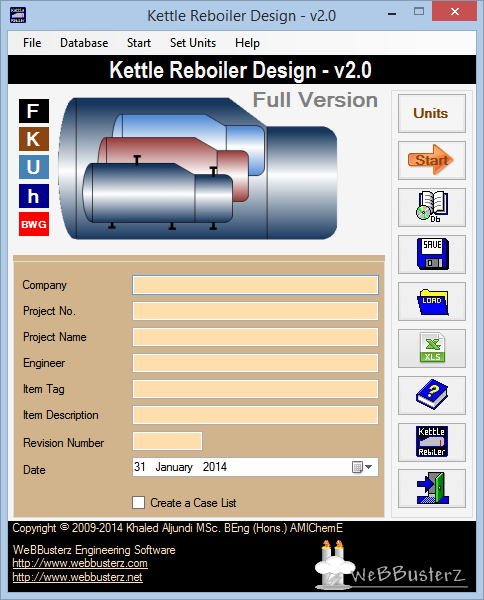Click the Project Name input field

(x=255, y=337)
